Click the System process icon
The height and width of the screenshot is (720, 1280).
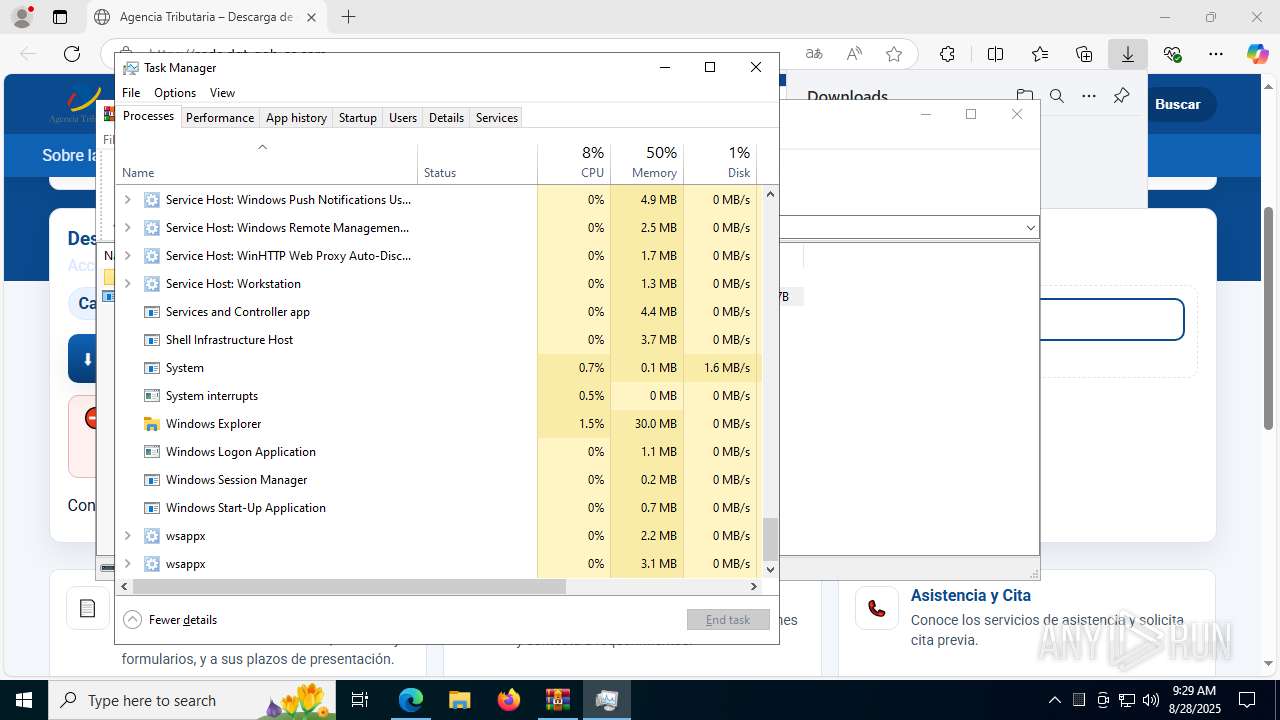tap(152, 368)
